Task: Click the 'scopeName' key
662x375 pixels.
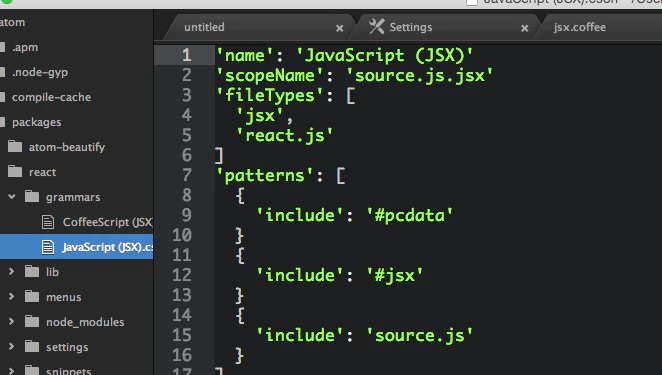Action: point(270,76)
